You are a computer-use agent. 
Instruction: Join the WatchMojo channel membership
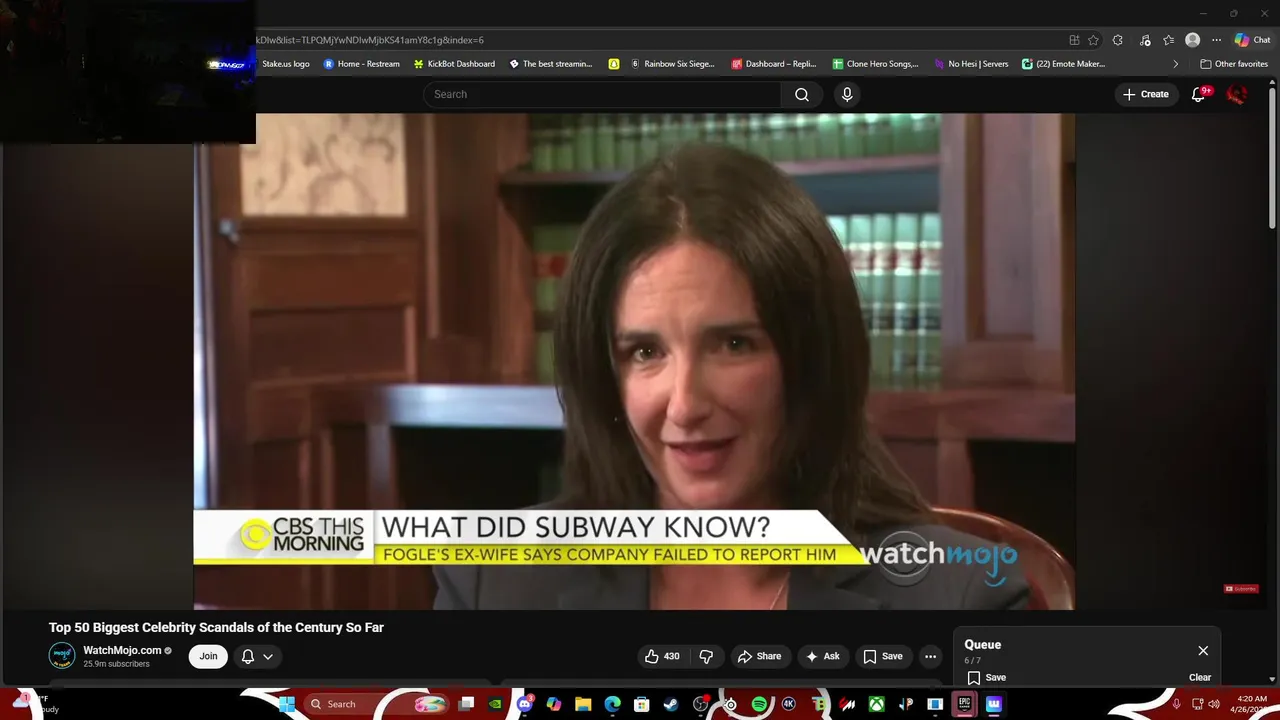click(x=208, y=656)
